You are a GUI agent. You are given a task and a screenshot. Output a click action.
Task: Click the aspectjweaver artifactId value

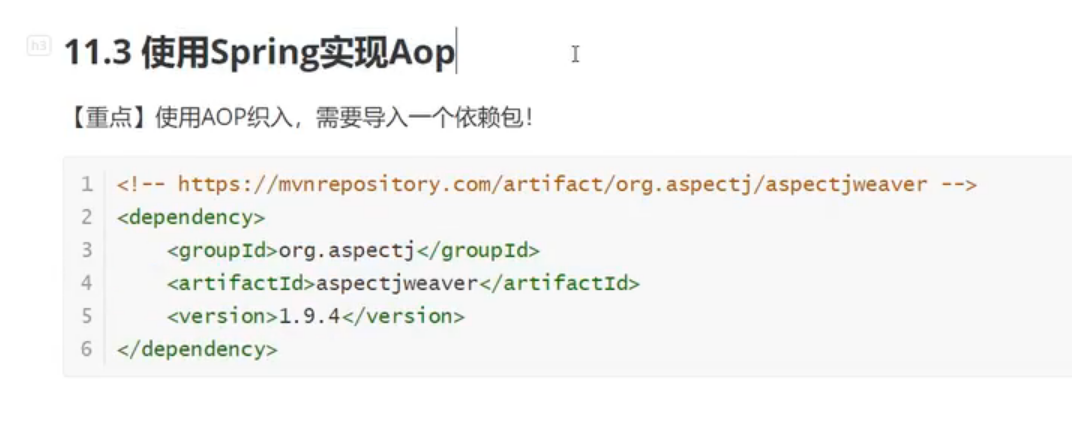coord(396,284)
